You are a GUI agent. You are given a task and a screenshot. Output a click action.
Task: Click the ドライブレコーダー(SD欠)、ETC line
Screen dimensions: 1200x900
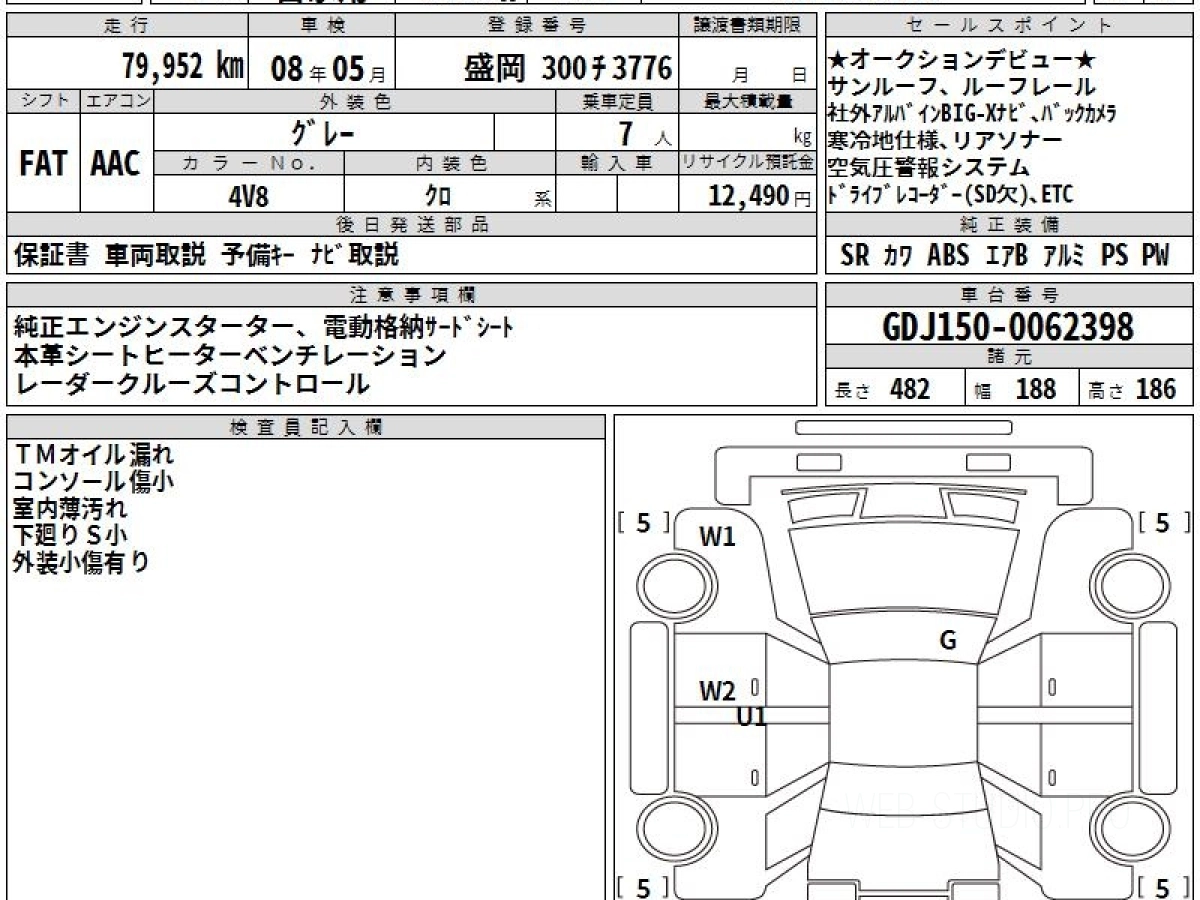951,194
